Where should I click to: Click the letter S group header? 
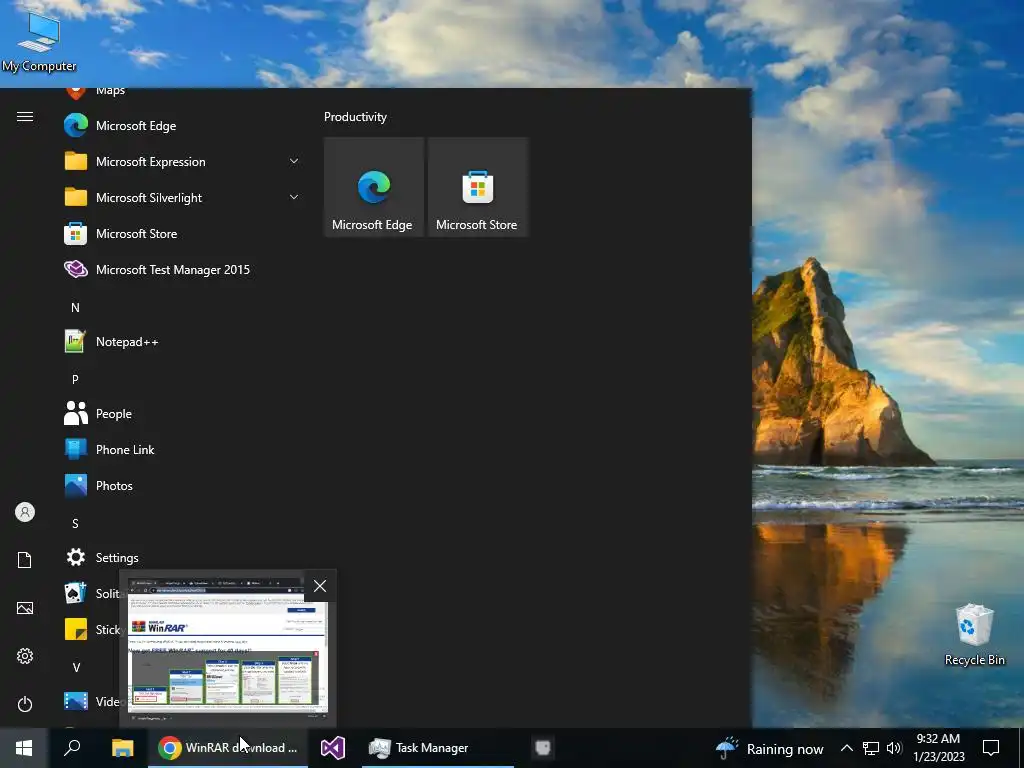pos(75,523)
